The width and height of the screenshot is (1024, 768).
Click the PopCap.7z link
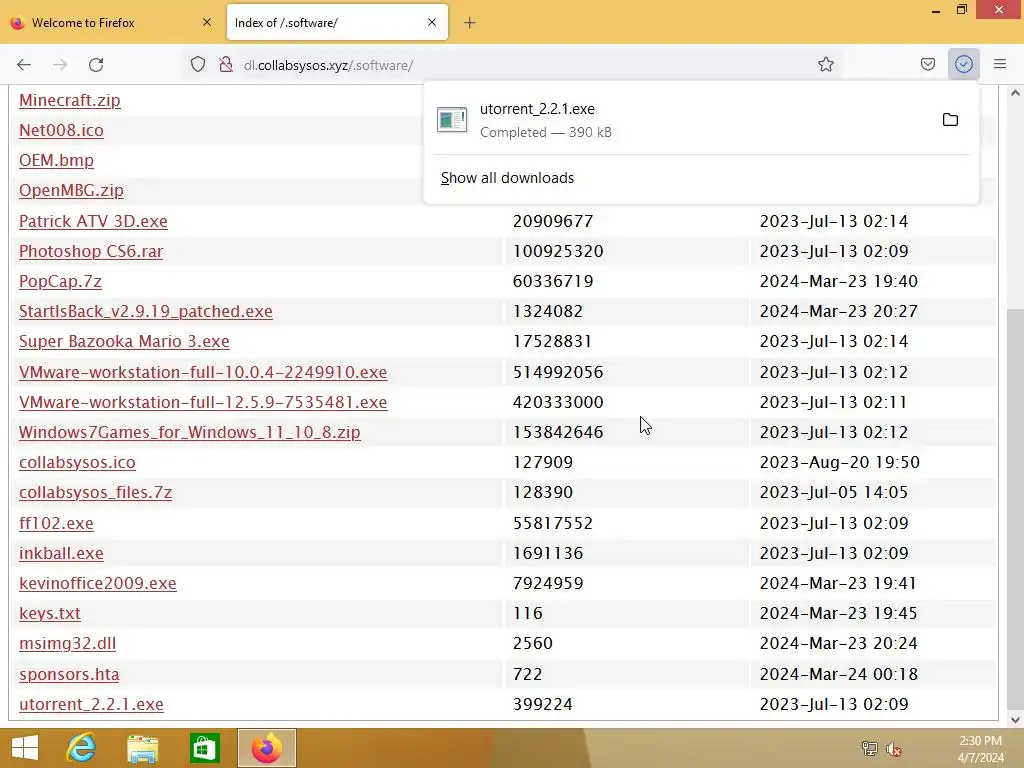pyautogui.click(x=60, y=281)
